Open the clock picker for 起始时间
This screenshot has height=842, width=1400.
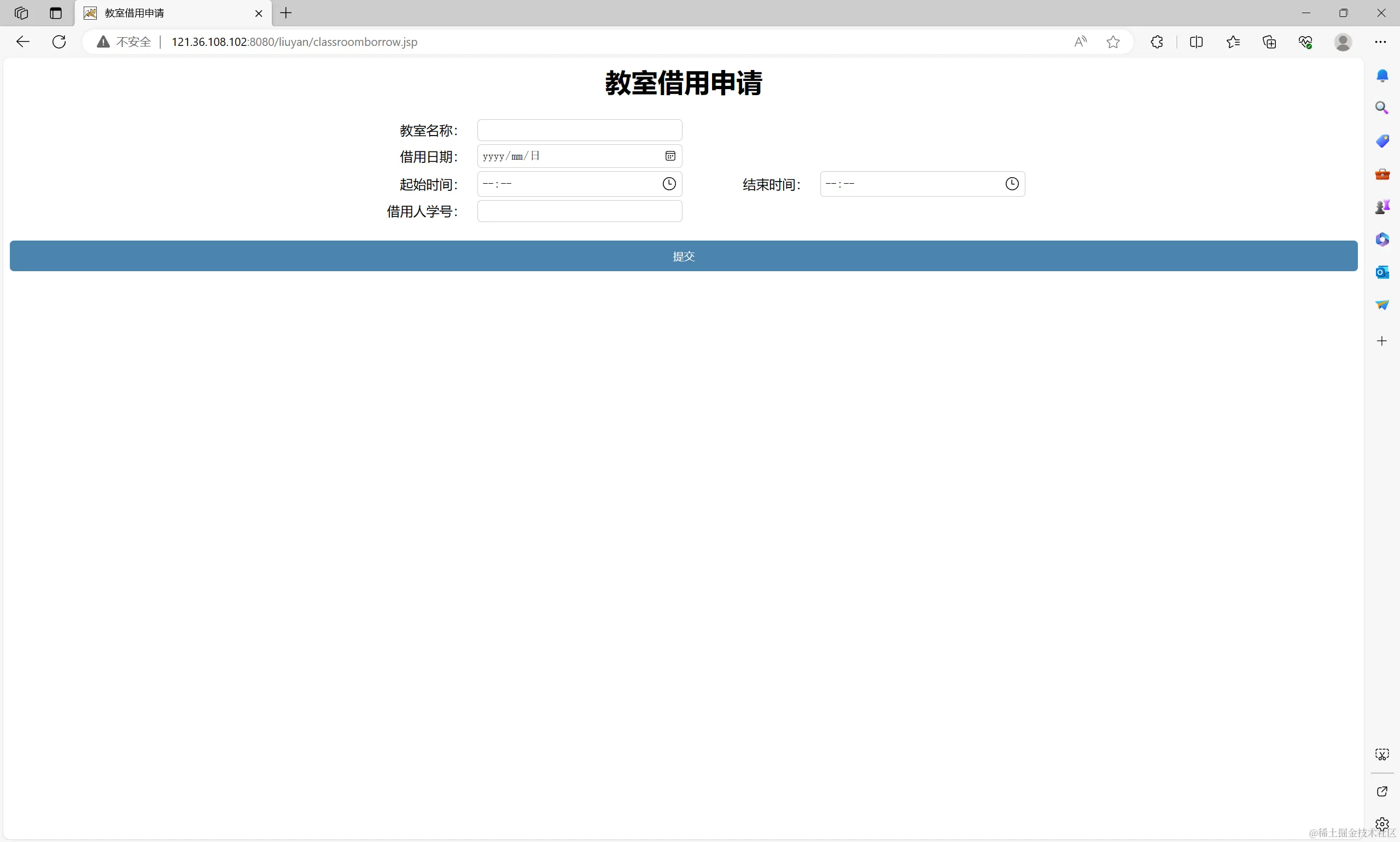click(x=669, y=184)
